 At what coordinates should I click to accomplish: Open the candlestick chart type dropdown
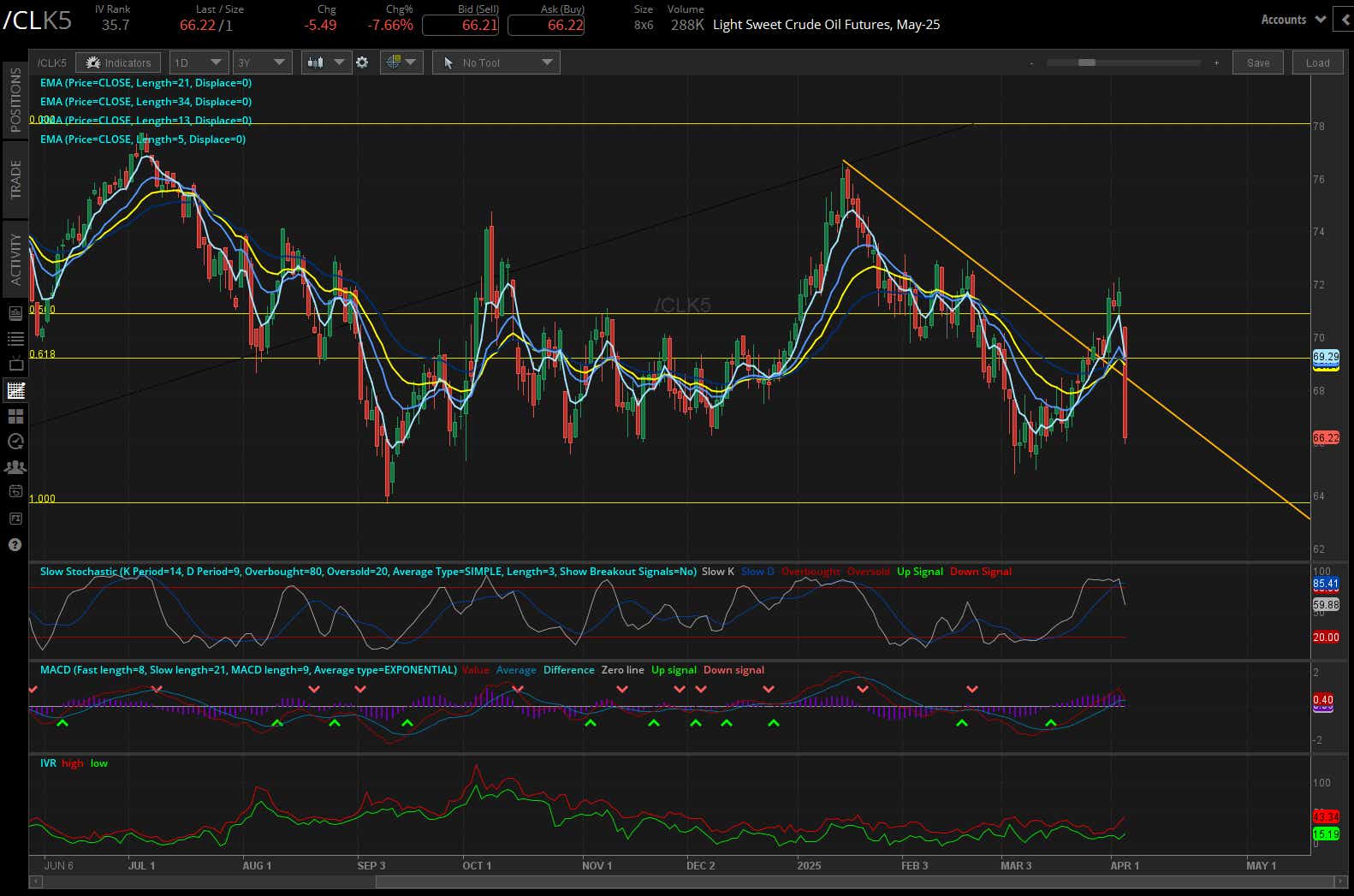coord(326,62)
